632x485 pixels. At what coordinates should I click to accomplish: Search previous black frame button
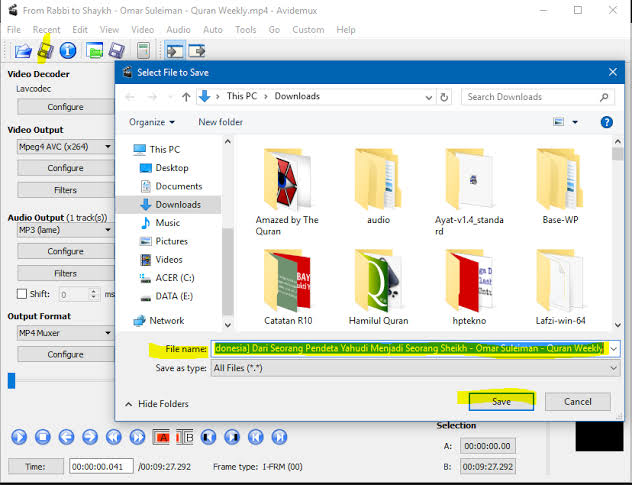point(208,437)
